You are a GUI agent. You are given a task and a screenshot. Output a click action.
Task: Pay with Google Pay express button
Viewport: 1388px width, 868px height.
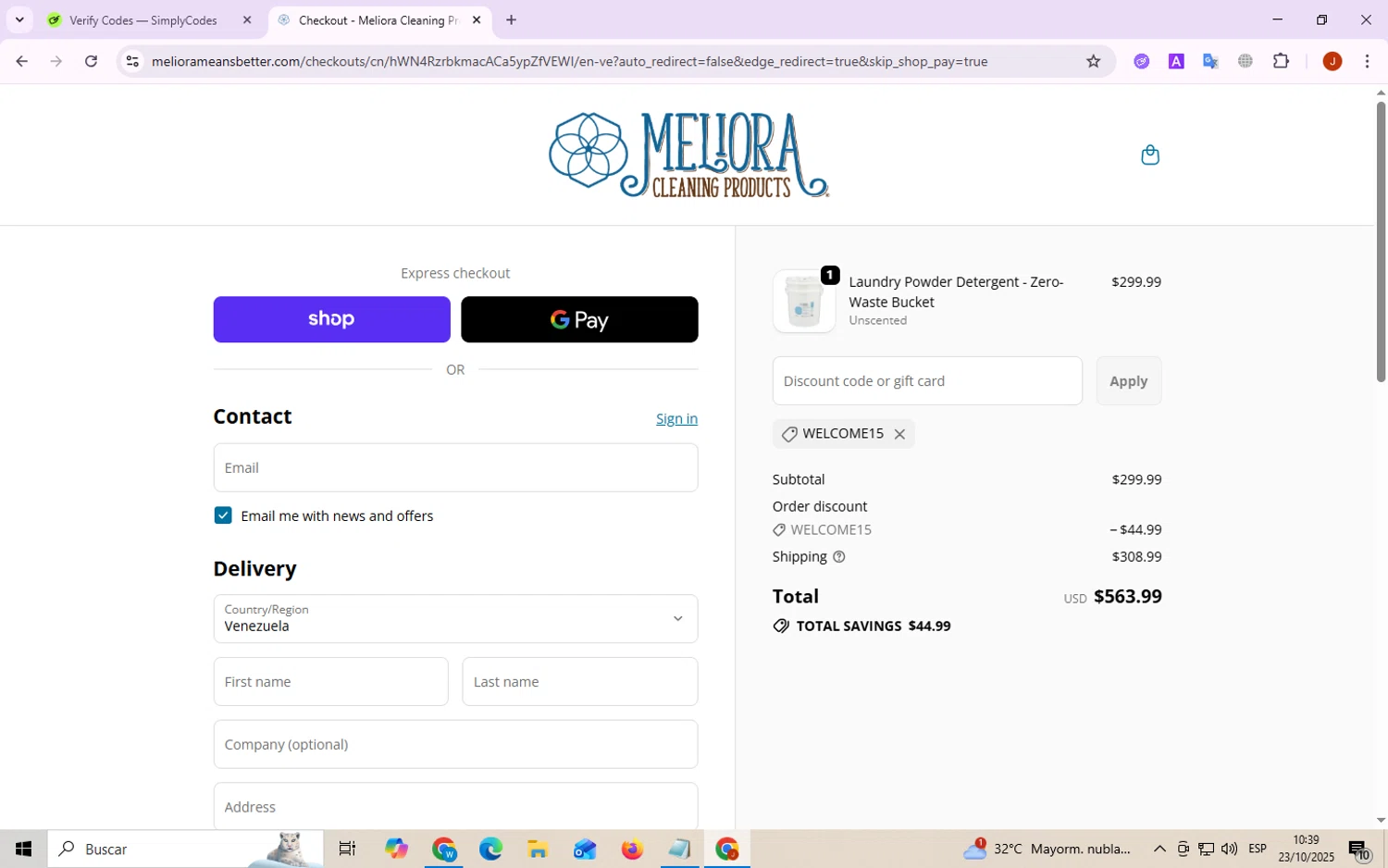point(579,319)
